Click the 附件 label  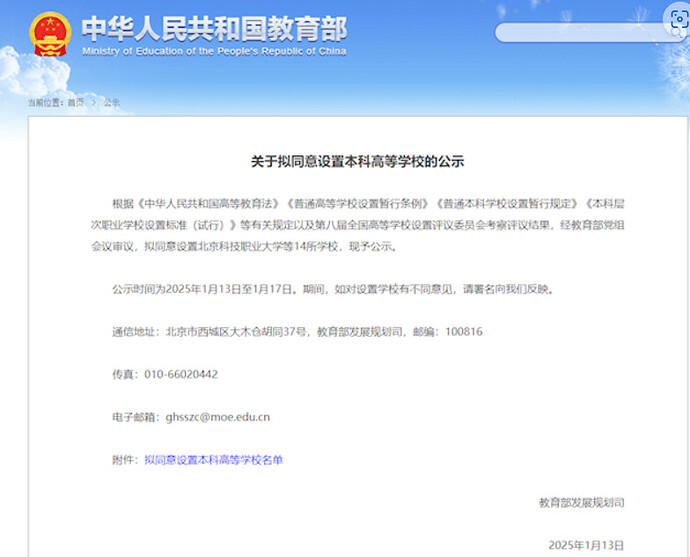123,460
